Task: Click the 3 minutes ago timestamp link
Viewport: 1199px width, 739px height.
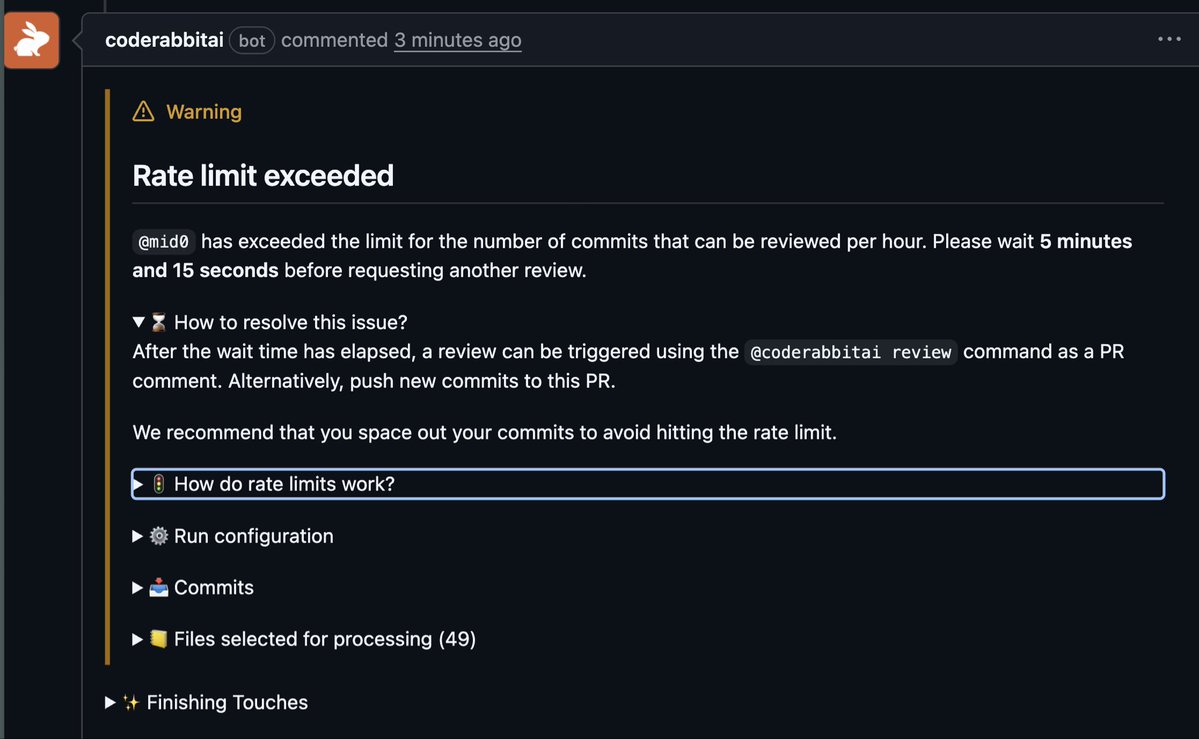Action: pyautogui.click(x=457, y=41)
